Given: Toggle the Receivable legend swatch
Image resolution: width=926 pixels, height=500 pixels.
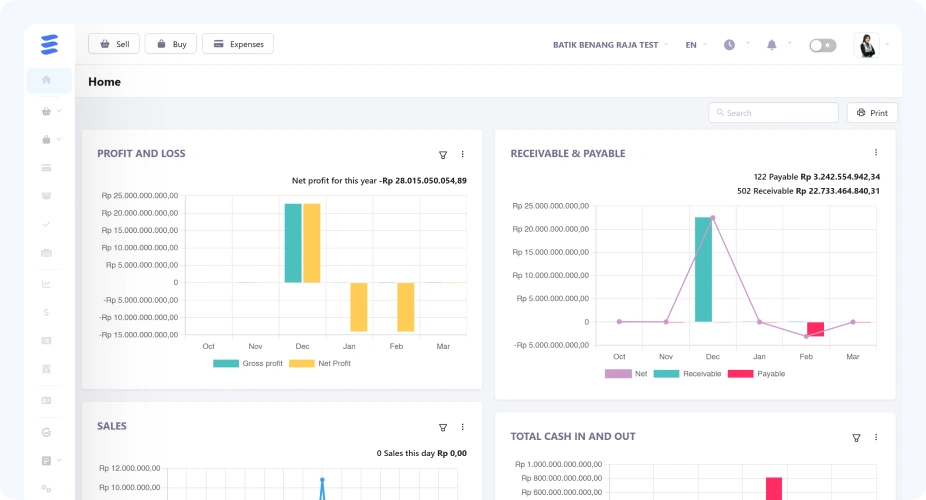Looking at the screenshot, I should 666,374.
